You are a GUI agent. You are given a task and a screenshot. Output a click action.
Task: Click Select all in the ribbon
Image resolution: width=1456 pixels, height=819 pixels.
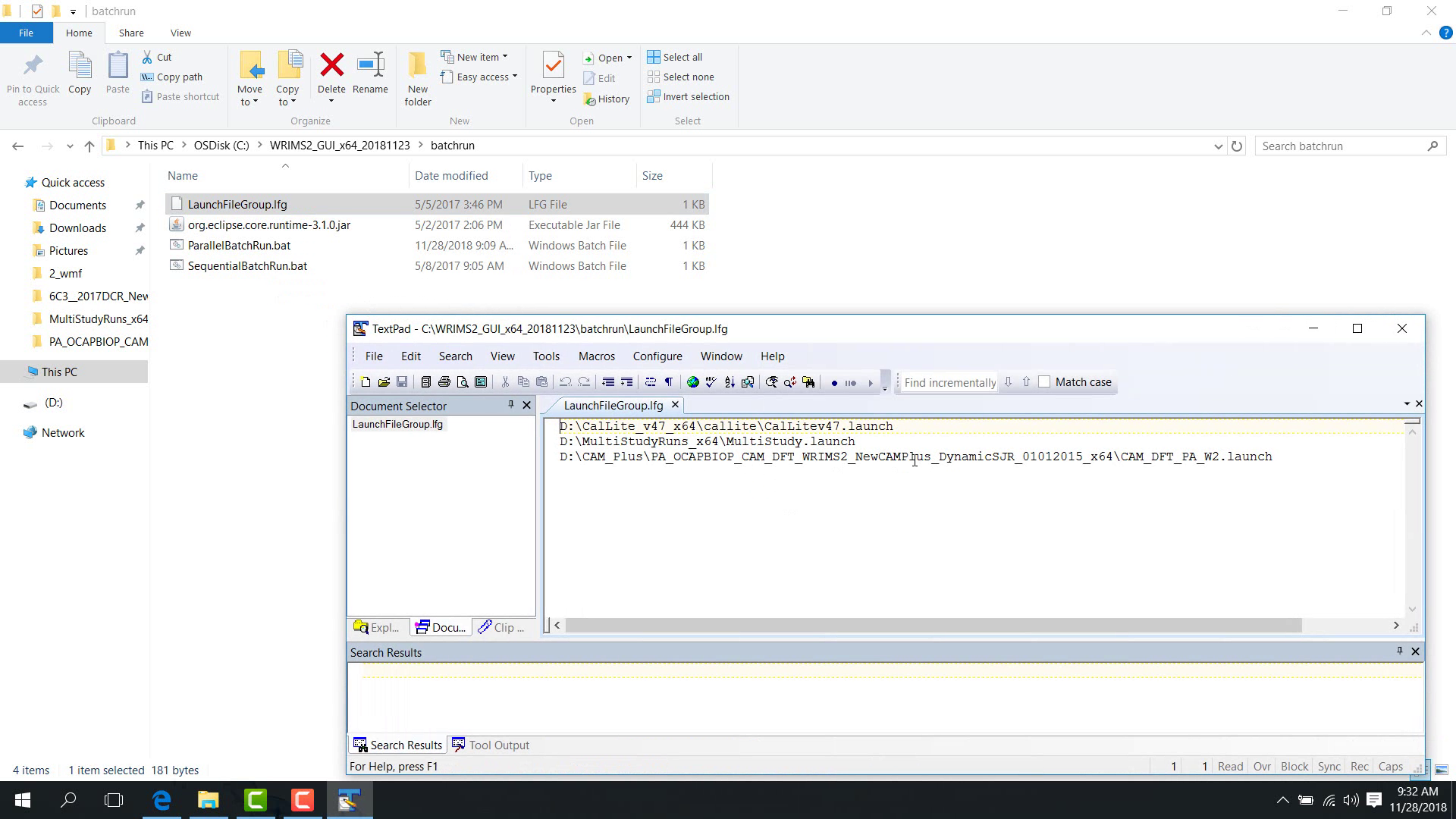click(x=675, y=57)
